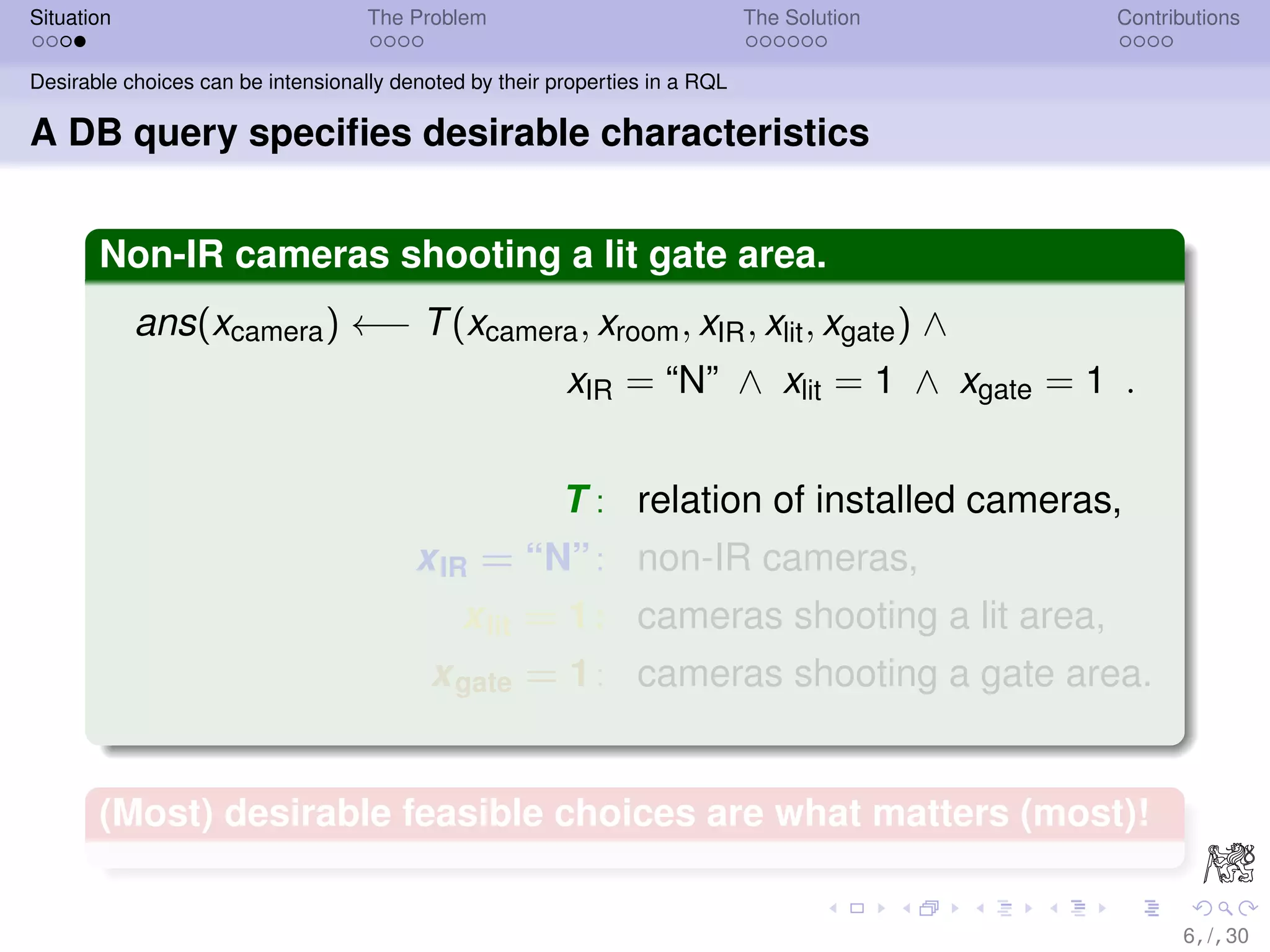This screenshot has height=952, width=1270.
Task: Open the Contributions section
Action: tap(1178, 17)
